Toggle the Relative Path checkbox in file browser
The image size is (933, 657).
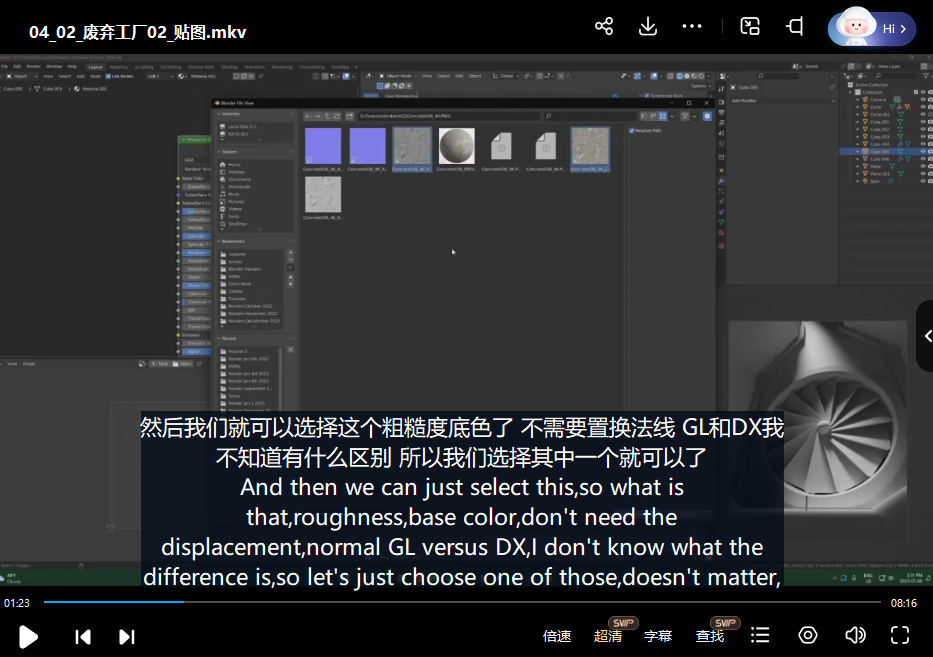pyautogui.click(x=632, y=130)
